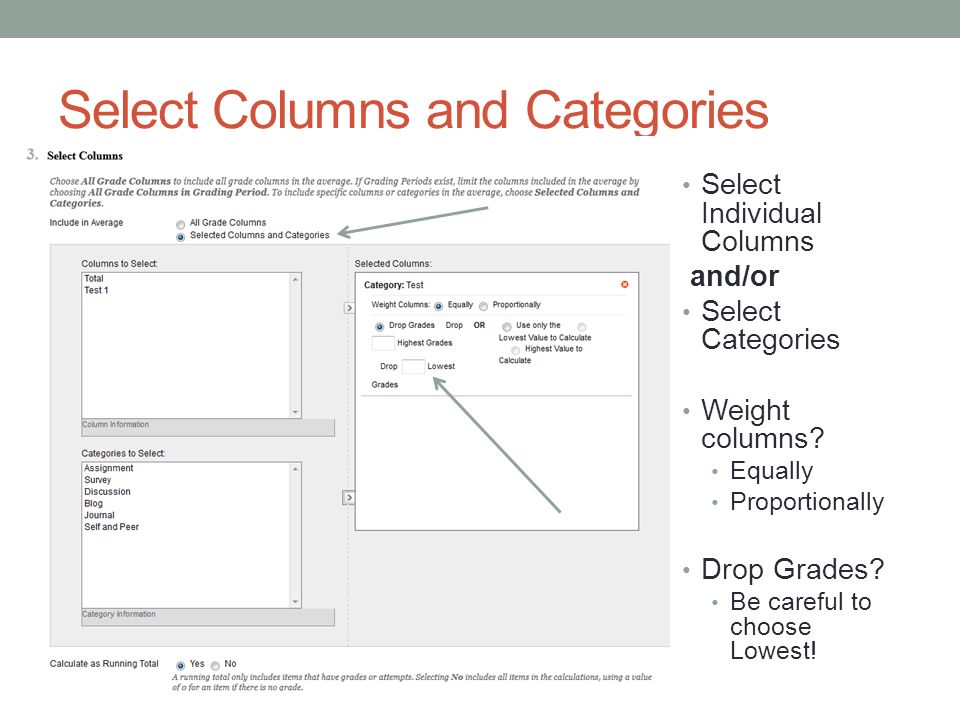This screenshot has width=960, height=720.
Task: Select the Use only the Lowest Value radio
Action: pyautogui.click(x=507, y=327)
